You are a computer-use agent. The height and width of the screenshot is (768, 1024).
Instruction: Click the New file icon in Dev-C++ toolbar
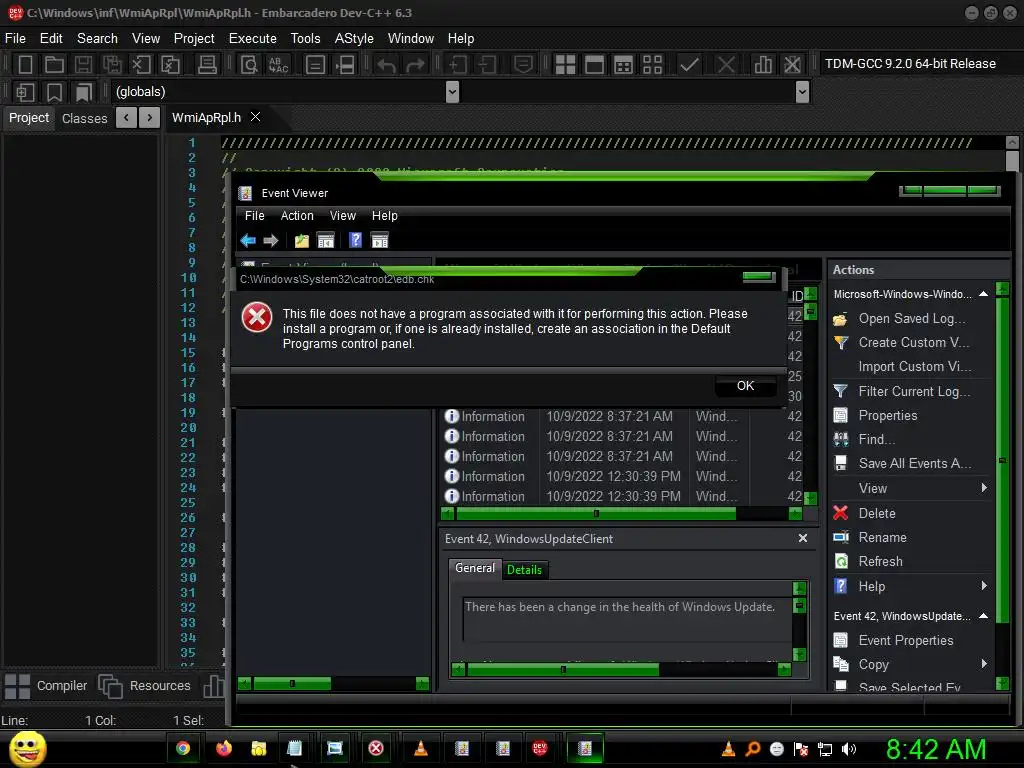[25, 65]
